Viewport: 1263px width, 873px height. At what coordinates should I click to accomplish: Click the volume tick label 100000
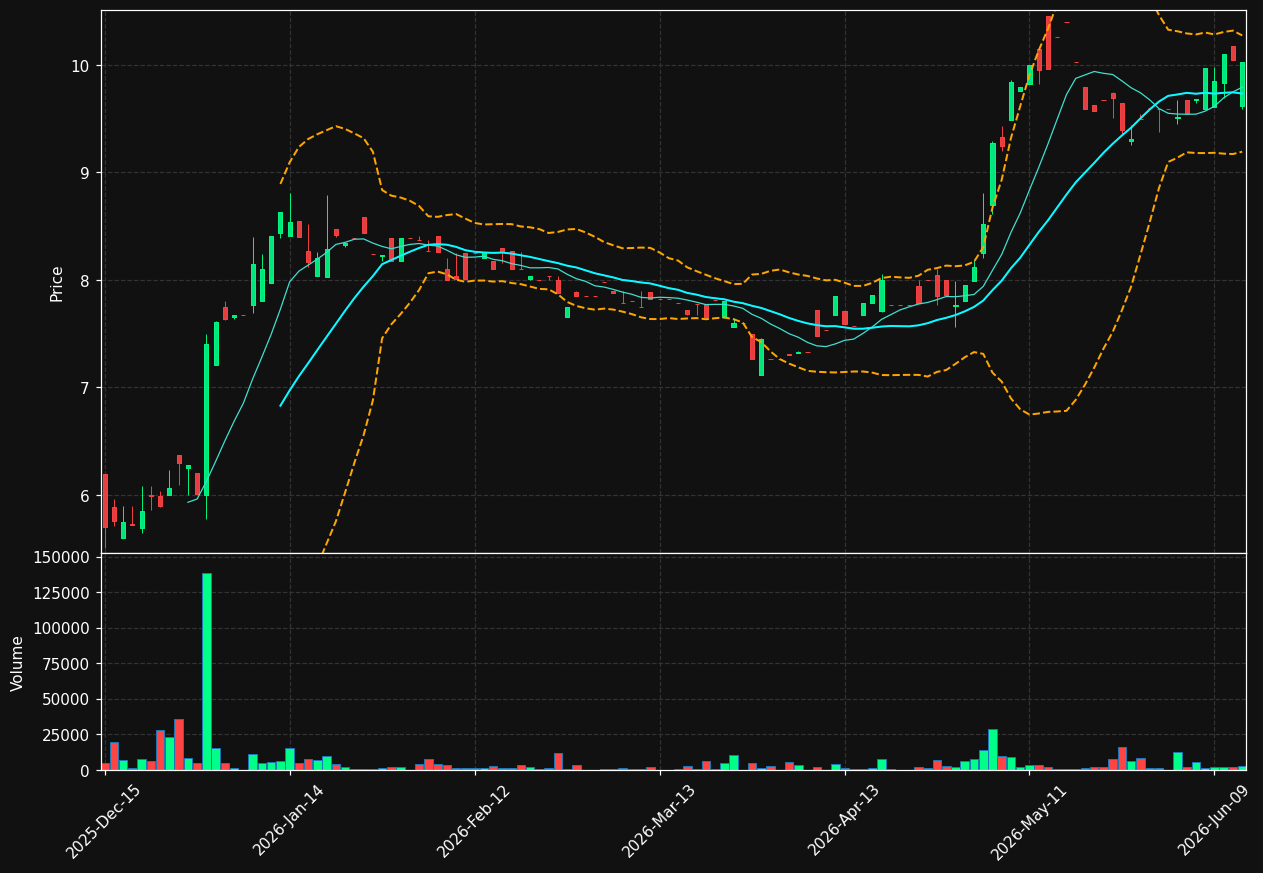click(62, 629)
